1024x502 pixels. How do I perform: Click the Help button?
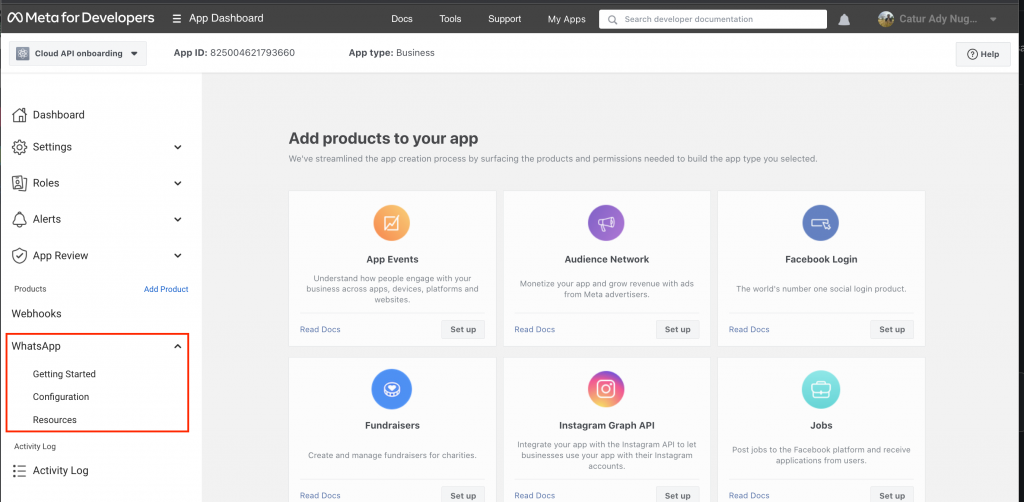982,54
